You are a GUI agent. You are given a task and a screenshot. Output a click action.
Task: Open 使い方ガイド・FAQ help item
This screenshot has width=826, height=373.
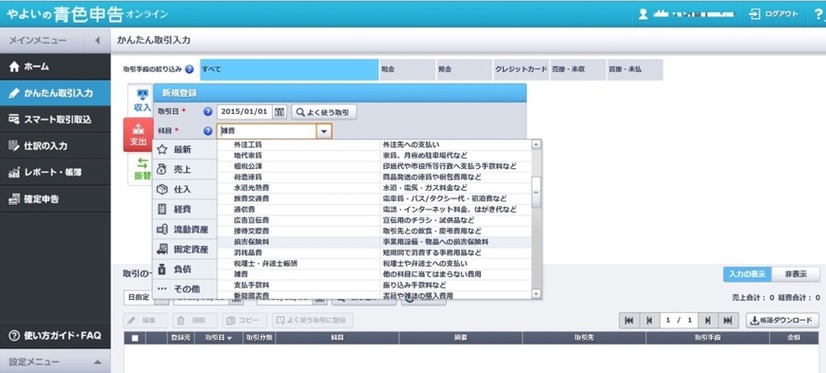(55, 336)
